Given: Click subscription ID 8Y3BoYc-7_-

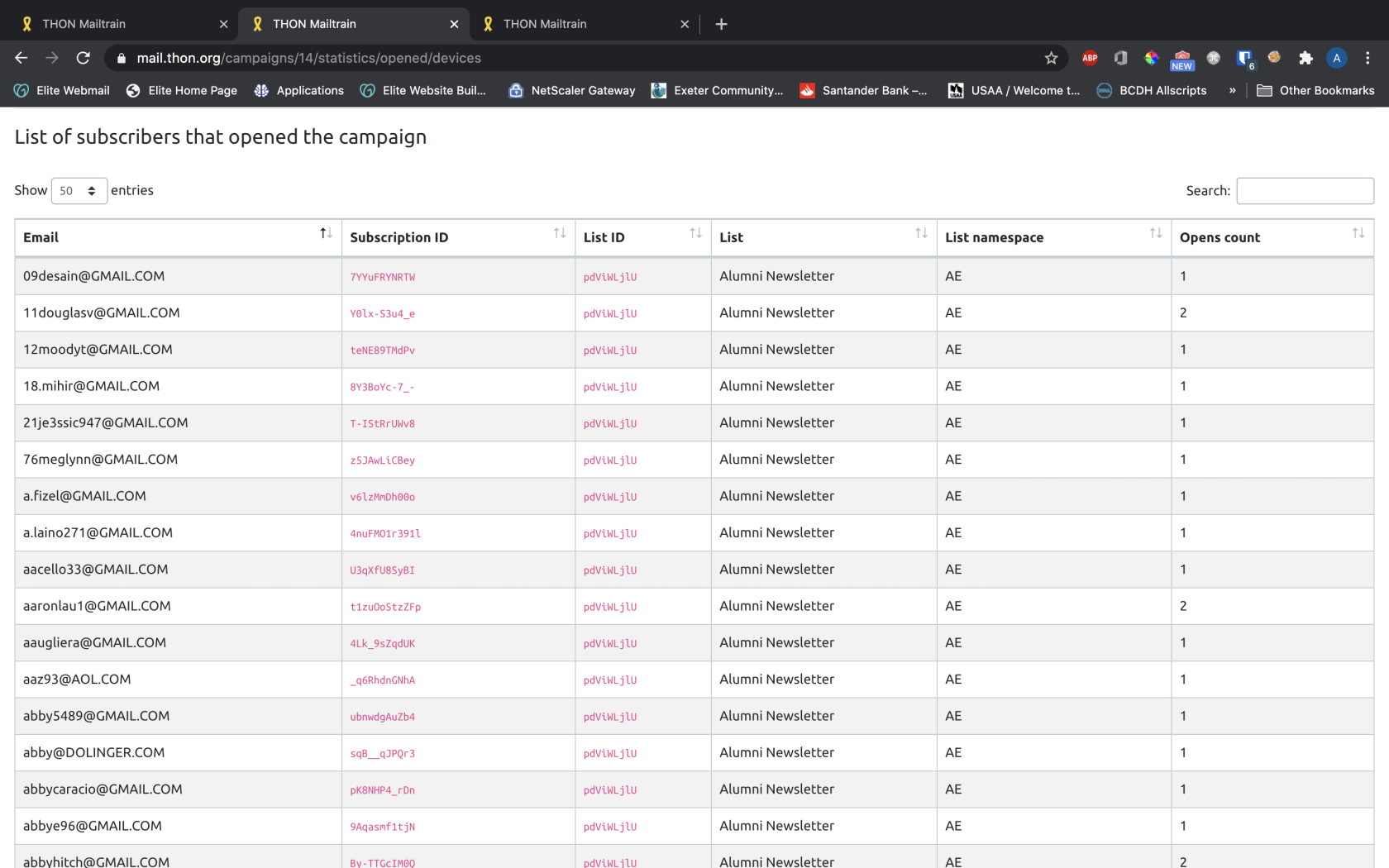Looking at the screenshot, I should (382, 387).
